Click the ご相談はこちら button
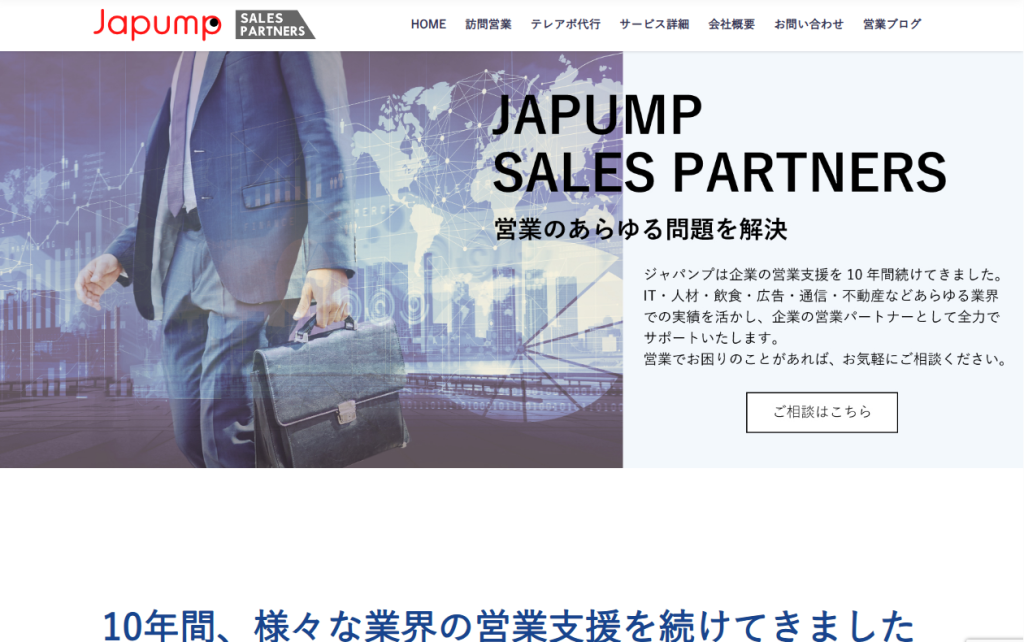1024x642 pixels. (822, 412)
